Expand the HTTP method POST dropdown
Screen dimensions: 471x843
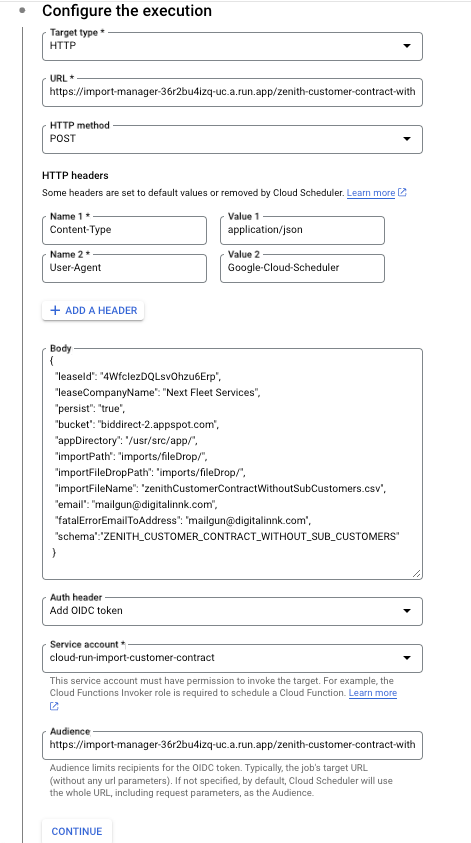(232, 139)
